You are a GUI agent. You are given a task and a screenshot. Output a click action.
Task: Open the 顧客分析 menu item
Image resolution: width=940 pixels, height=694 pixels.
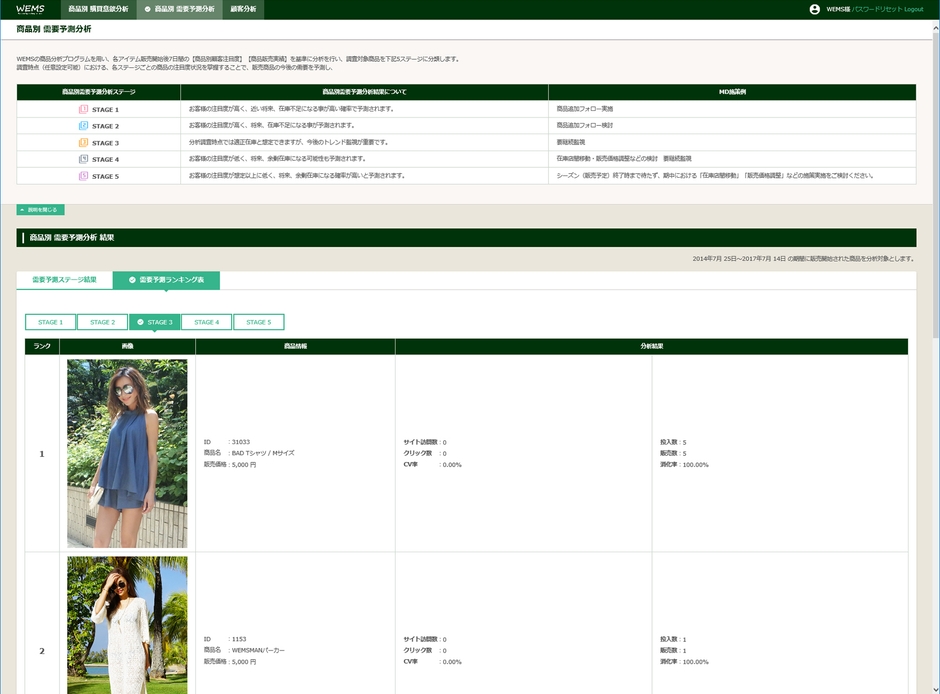coord(243,9)
